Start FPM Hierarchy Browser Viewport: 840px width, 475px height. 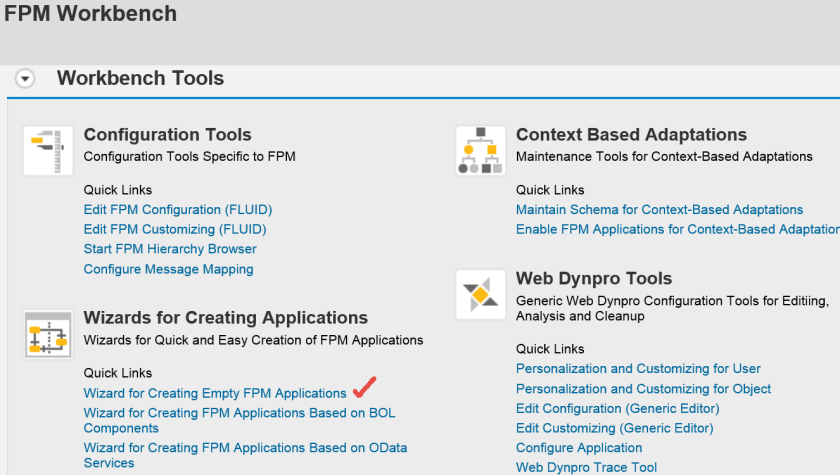pyautogui.click(x=170, y=249)
